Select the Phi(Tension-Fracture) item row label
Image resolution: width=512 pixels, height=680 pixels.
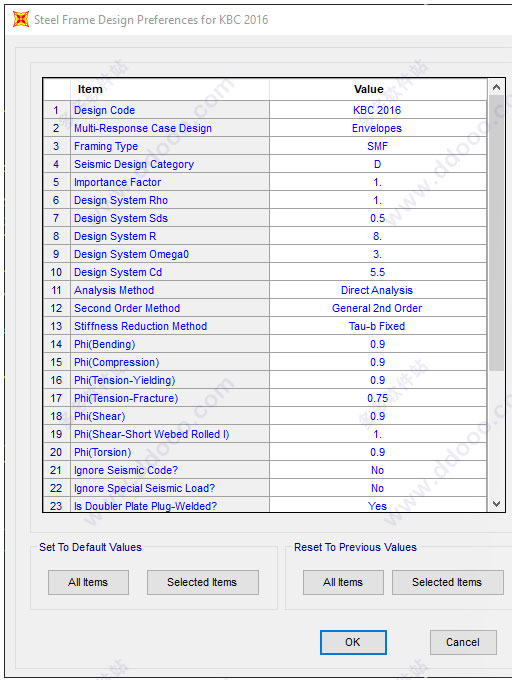(126, 398)
